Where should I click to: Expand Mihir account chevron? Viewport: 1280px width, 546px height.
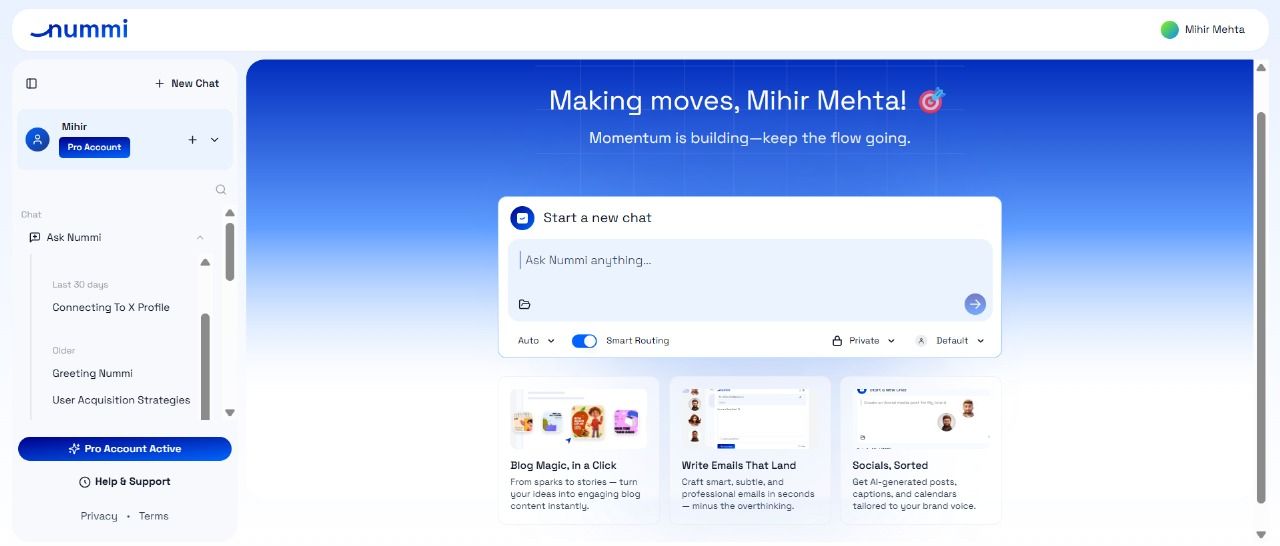(x=214, y=140)
